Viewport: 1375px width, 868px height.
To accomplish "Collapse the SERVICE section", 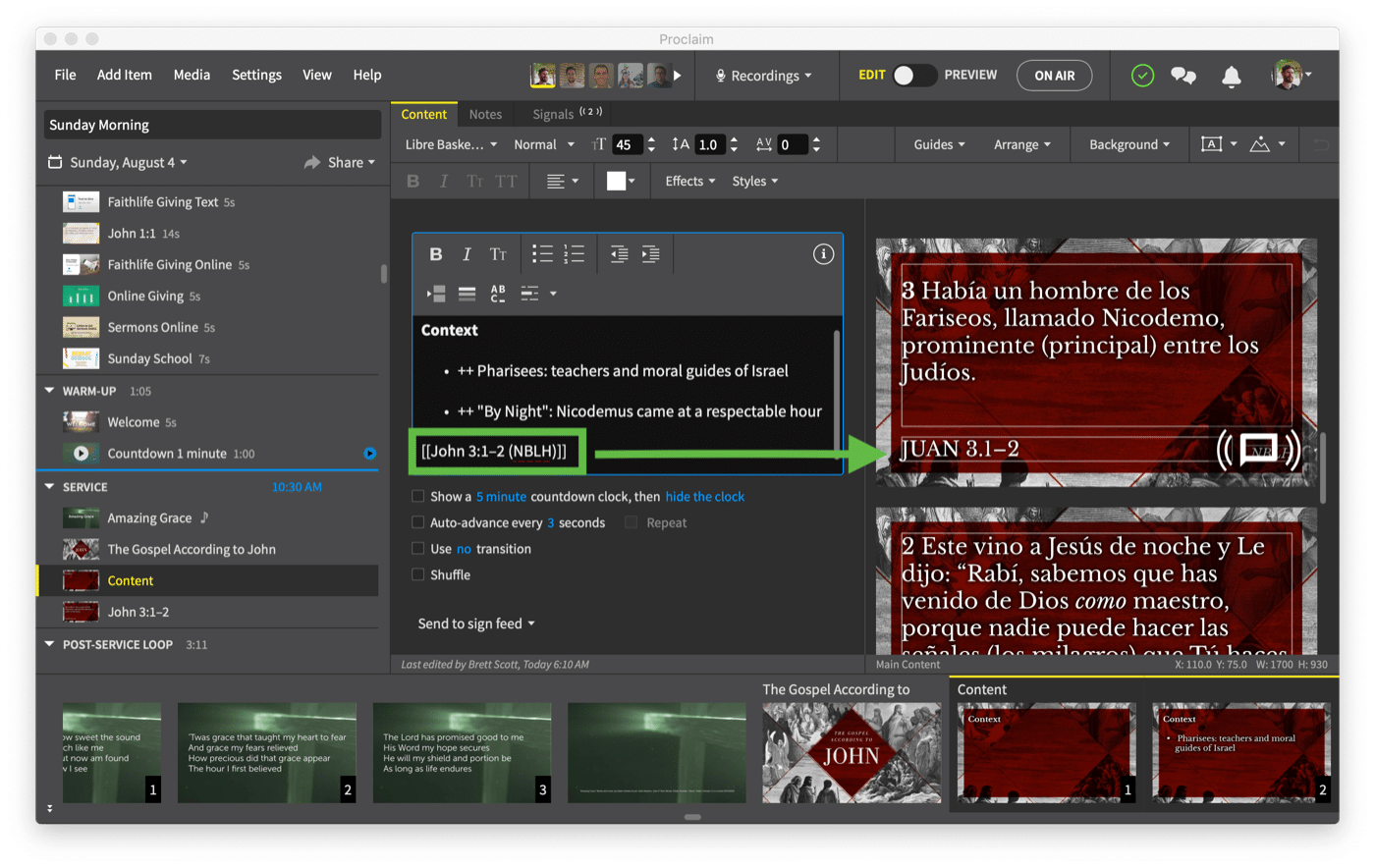I will pyautogui.click(x=50, y=487).
